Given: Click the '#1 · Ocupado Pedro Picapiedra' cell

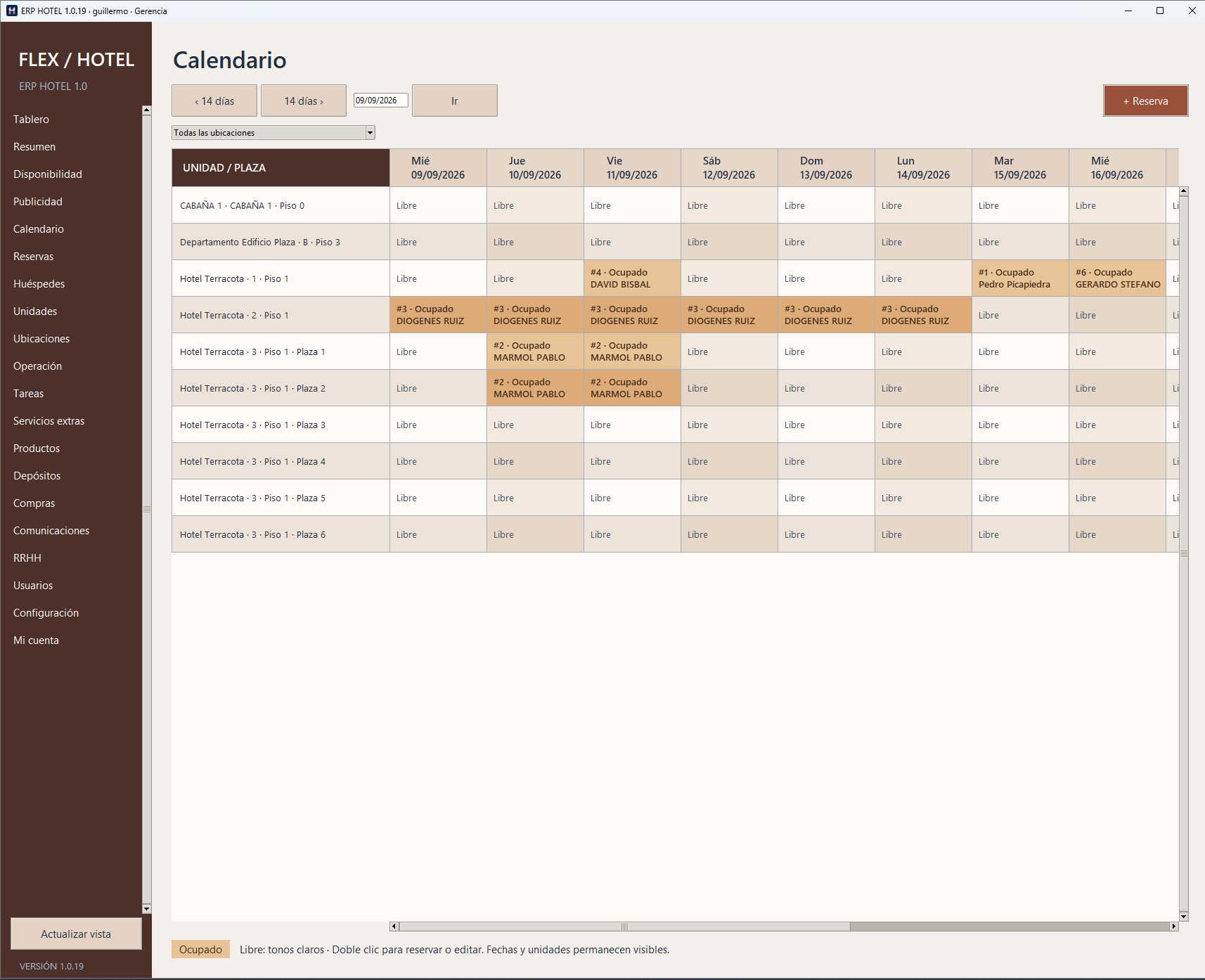Looking at the screenshot, I should (1020, 278).
